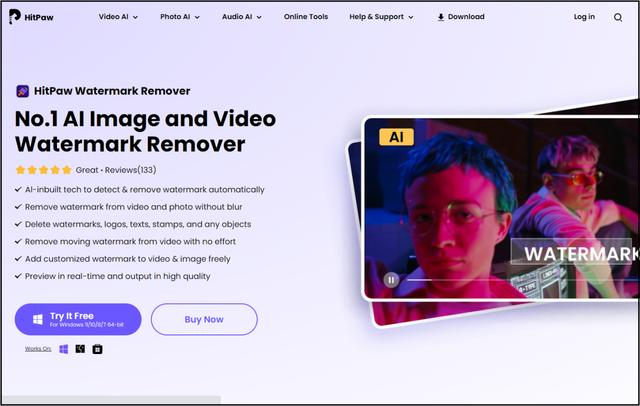Click "Remove watermark from video and photo without blur"
Image resolution: width=640 pixels, height=406 pixels.
(133, 207)
